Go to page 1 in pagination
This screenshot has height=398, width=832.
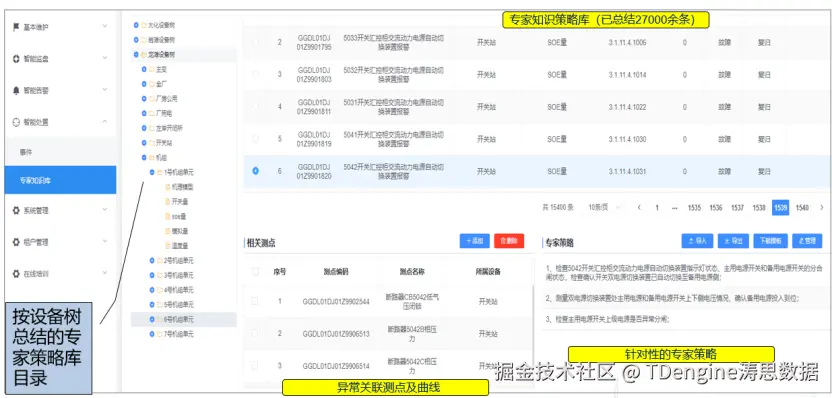657,207
